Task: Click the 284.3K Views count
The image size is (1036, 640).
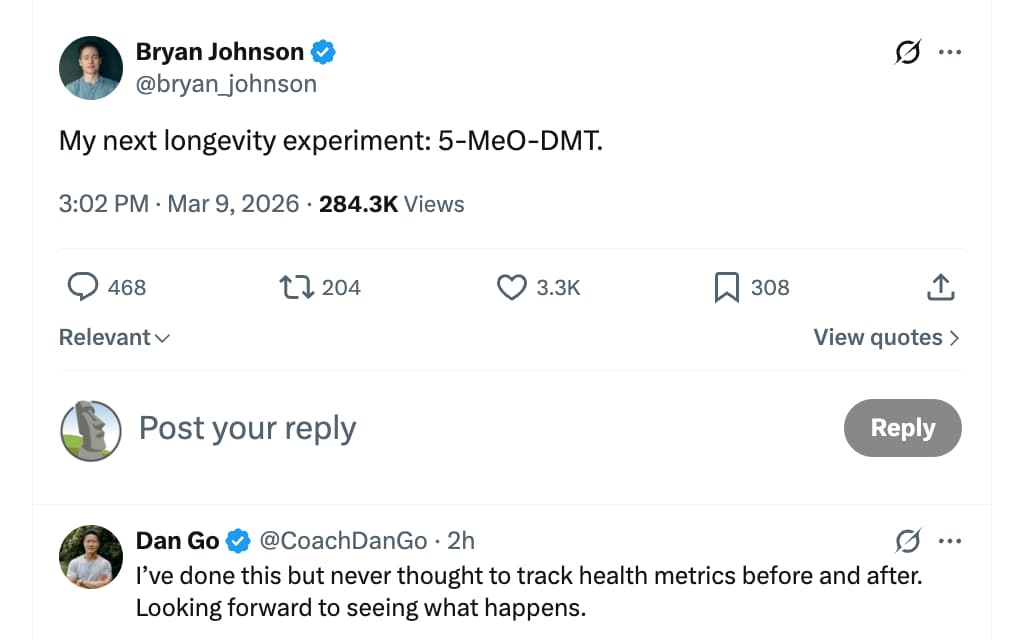Action: click(x=391, y=204)
